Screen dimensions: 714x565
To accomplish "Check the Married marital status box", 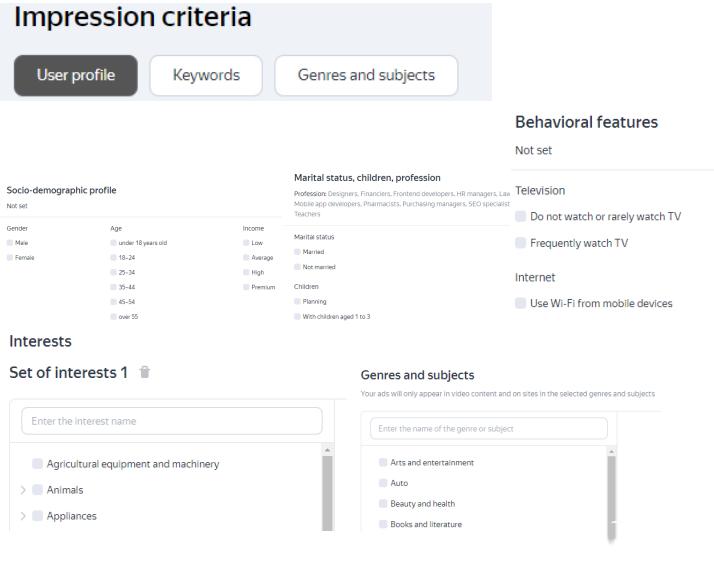I will pos(297,252).
